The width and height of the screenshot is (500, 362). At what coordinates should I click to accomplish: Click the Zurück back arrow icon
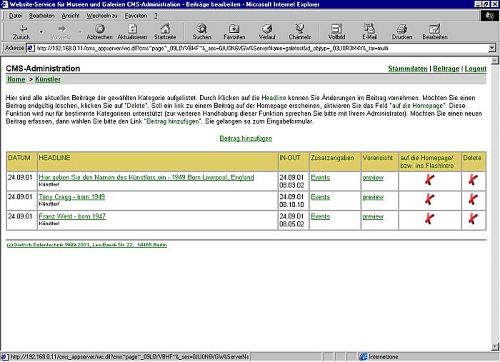tap(23, 29)
